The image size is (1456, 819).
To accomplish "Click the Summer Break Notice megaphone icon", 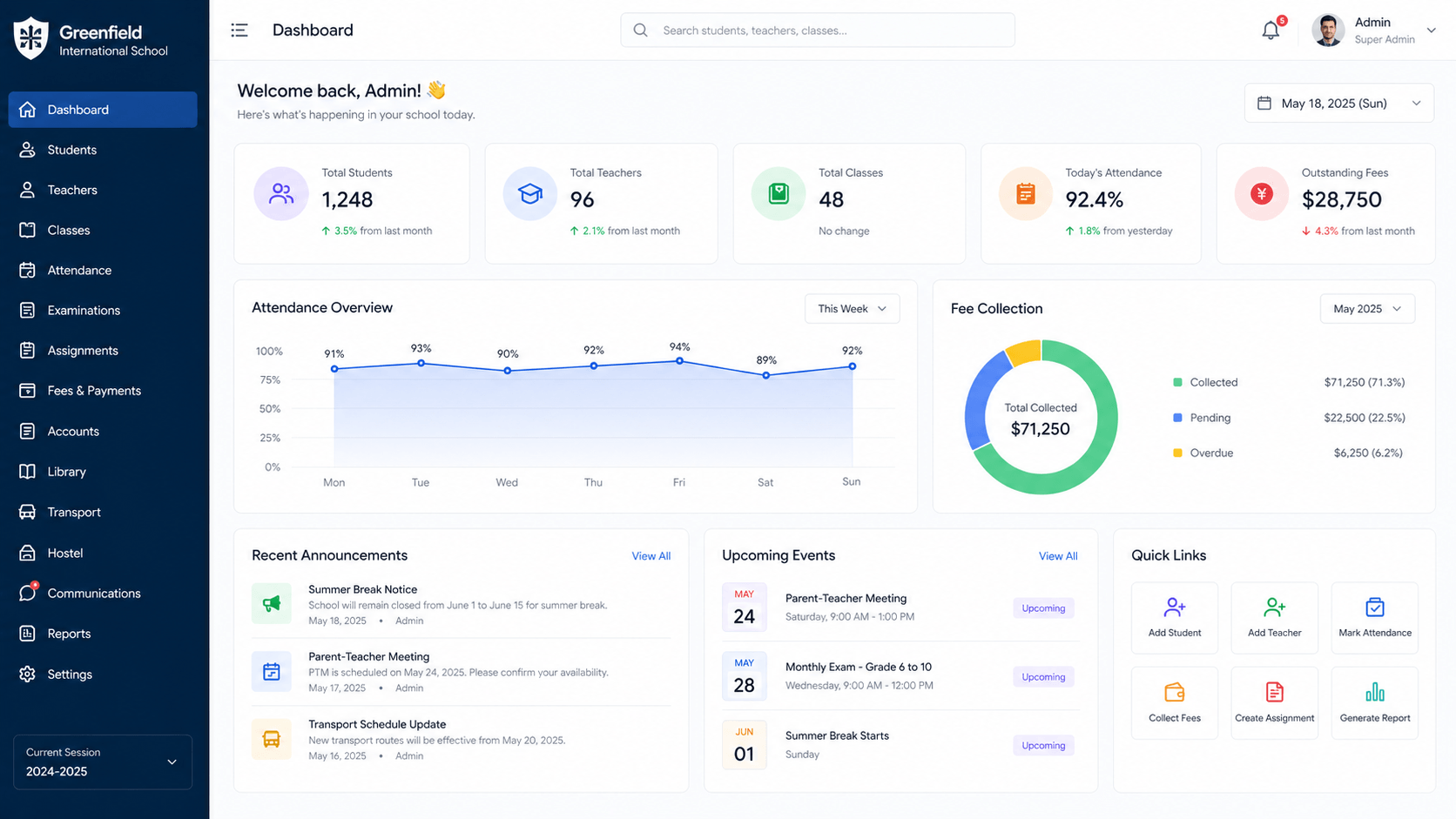I will [272, 604].
